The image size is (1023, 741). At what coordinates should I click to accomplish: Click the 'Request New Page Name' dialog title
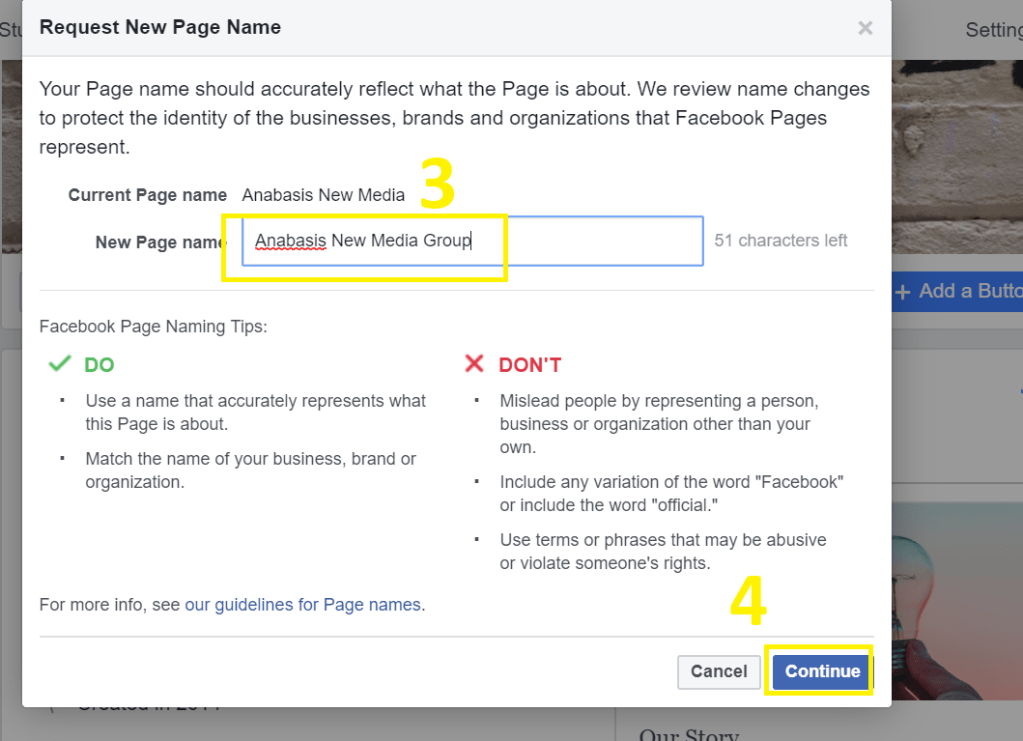coord(160,27)
